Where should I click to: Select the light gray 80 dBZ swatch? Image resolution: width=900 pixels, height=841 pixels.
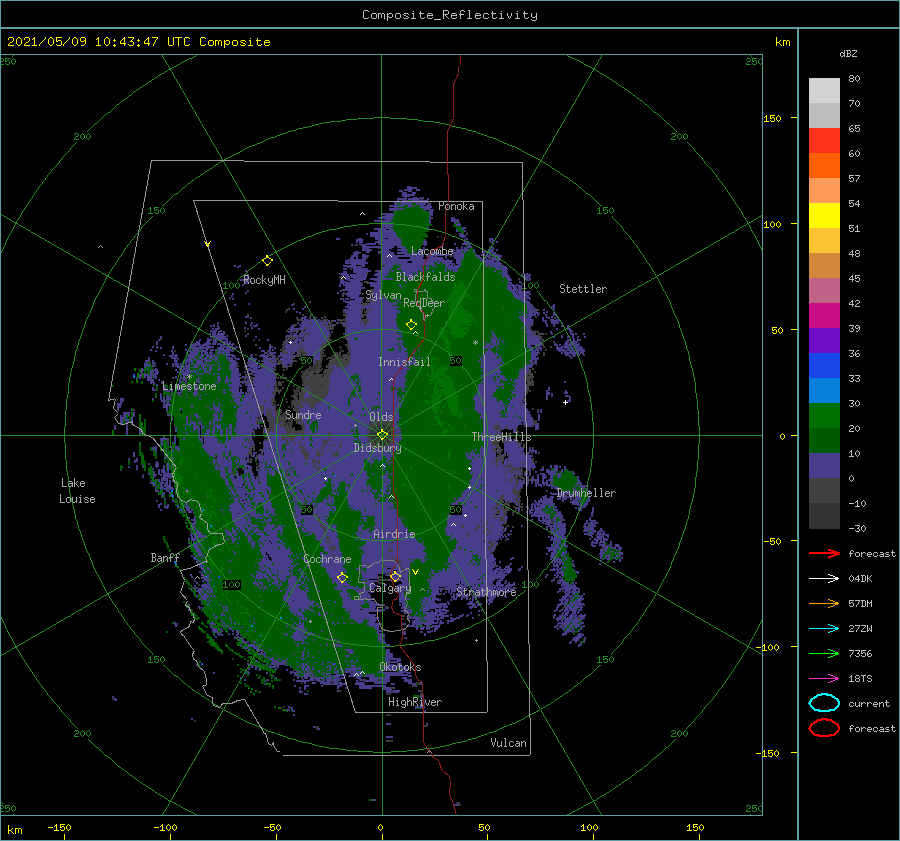[x=824, y=91]
